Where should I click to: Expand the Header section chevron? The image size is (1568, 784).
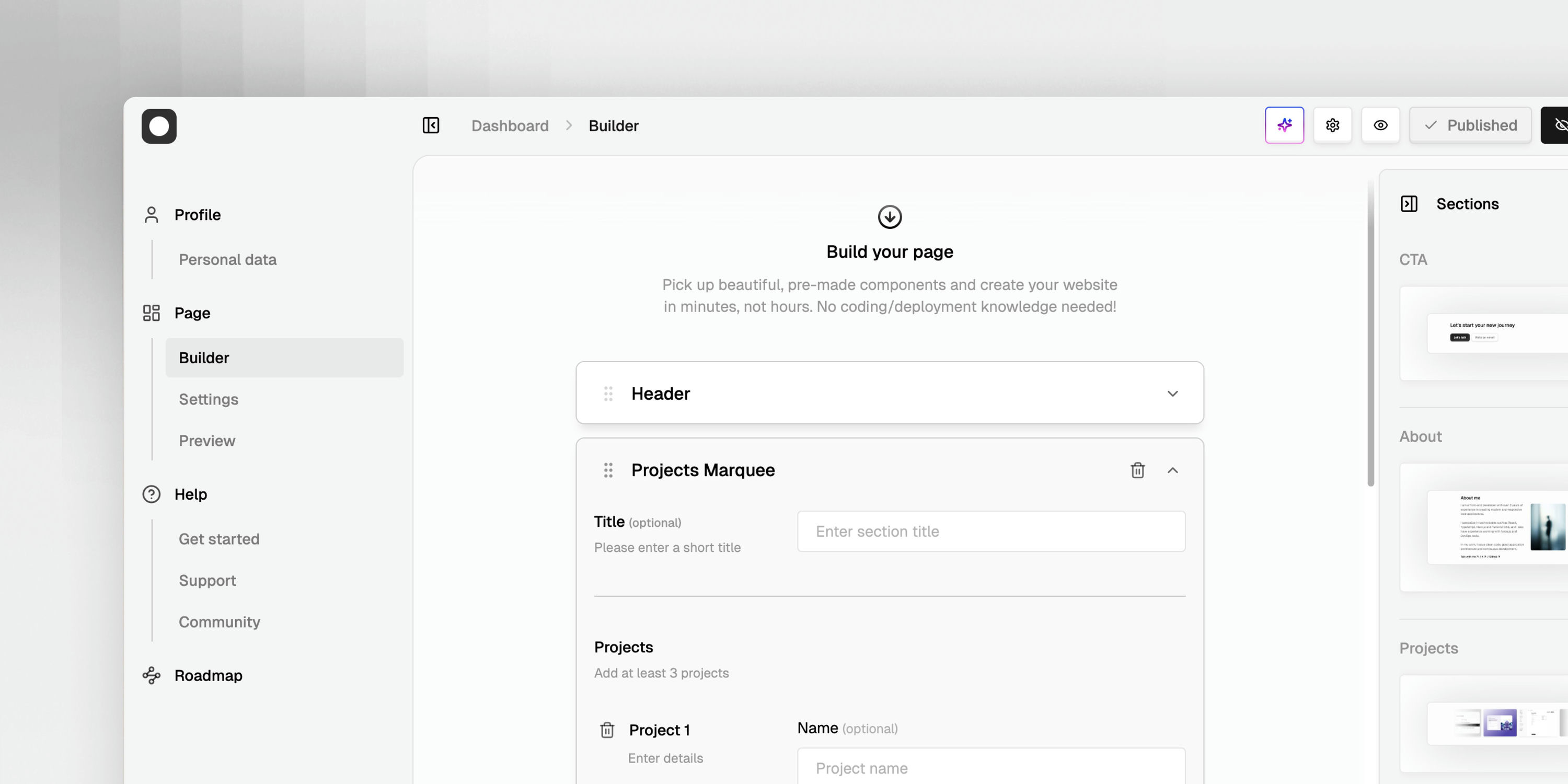coord(1172,394)
